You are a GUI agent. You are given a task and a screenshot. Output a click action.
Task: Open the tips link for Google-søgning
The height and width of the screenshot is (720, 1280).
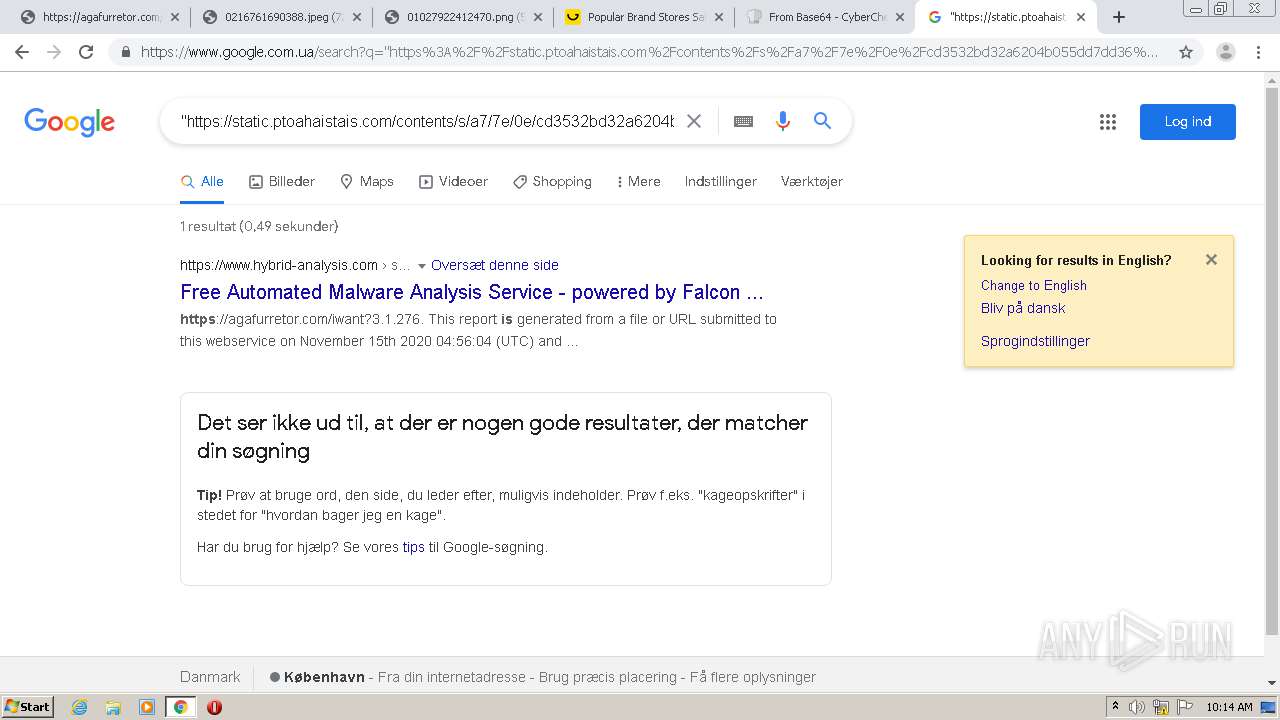(413, 547)
